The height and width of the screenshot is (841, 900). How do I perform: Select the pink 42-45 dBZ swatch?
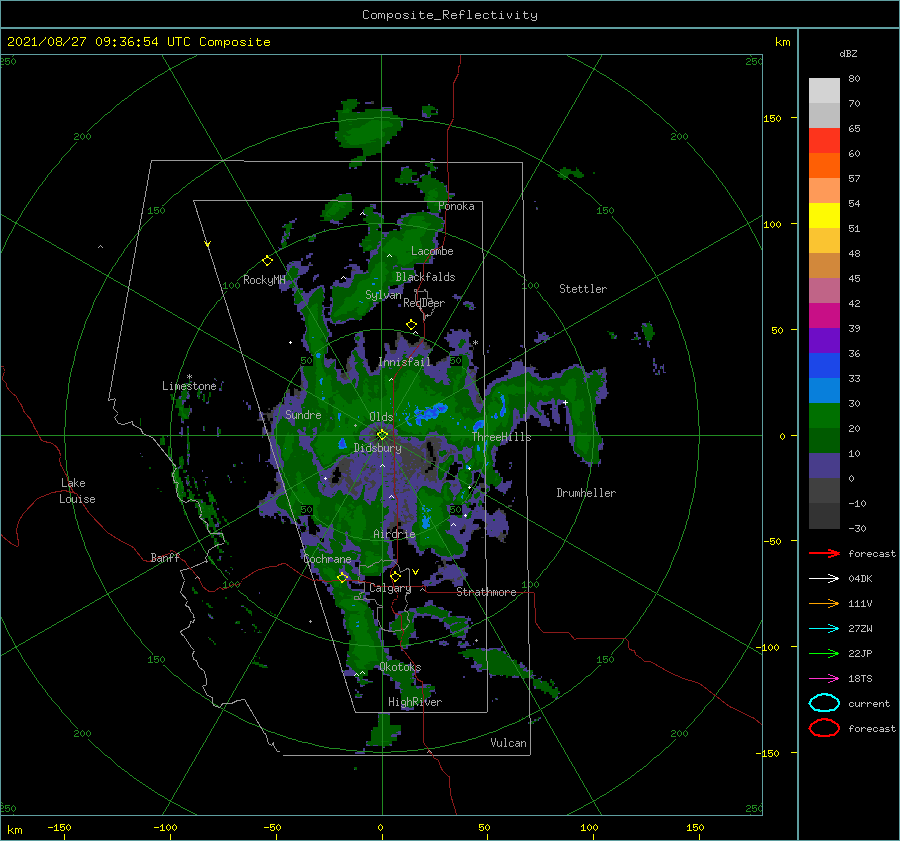(824, 291)
